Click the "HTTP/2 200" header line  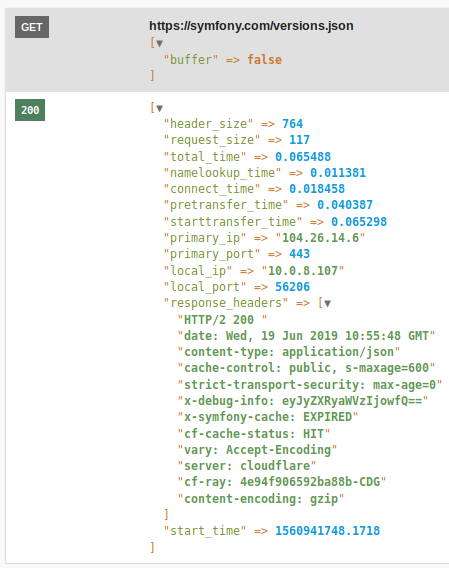[x=222, y=320]
